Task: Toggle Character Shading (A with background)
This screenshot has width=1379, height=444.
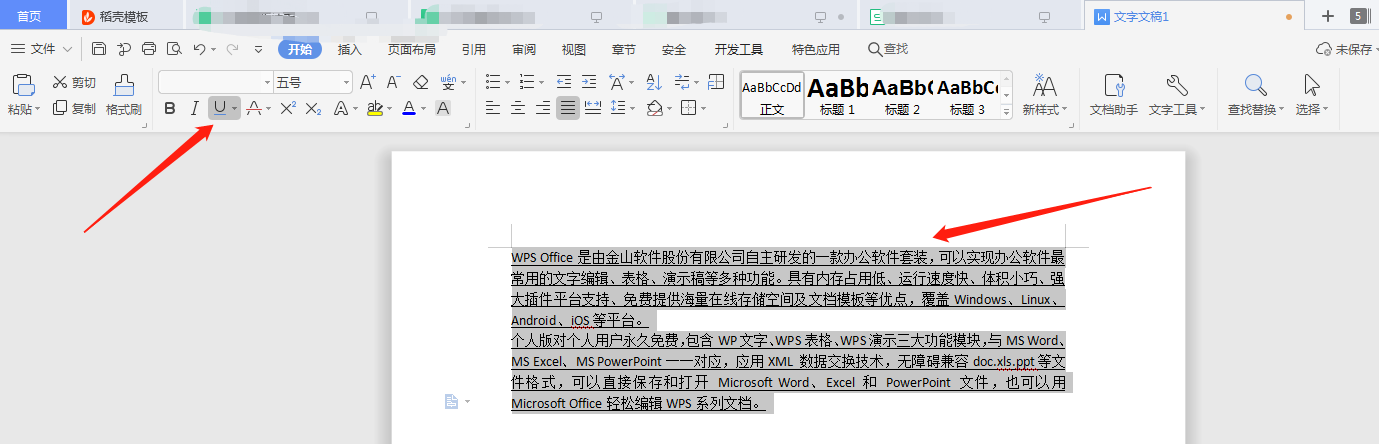Action: point(443,108)
